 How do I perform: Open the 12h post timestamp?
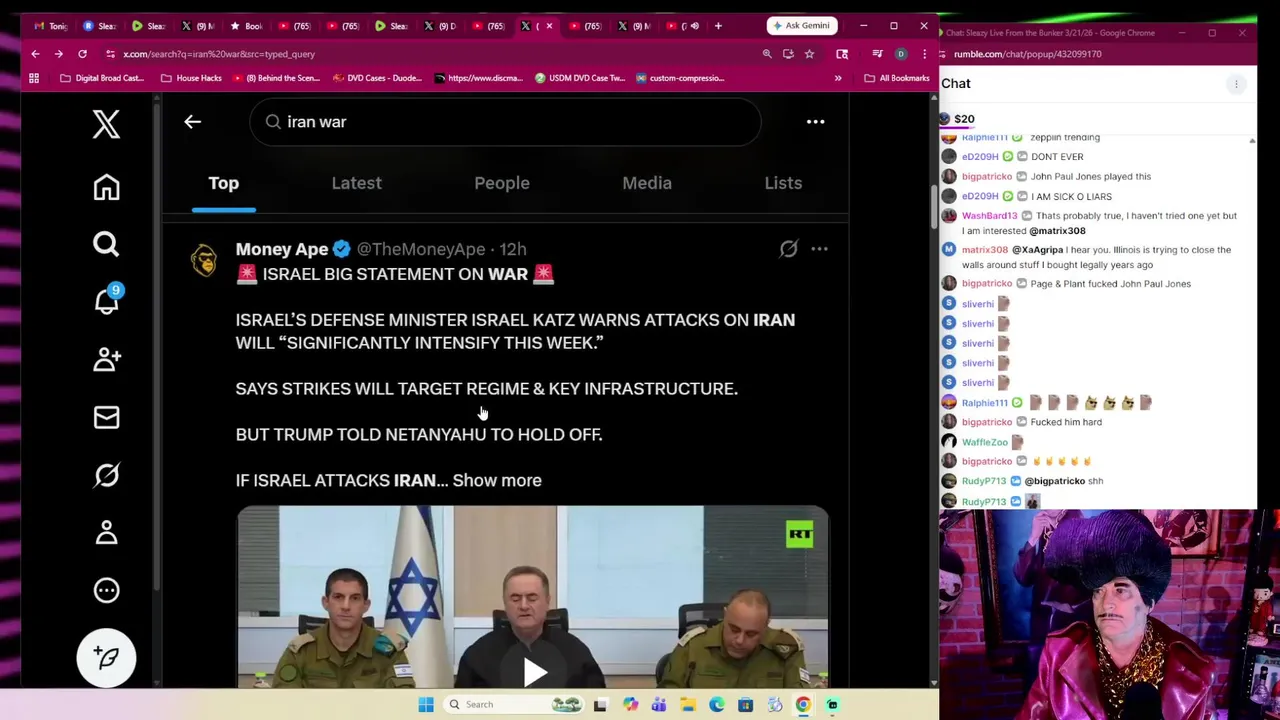(513, 249)
